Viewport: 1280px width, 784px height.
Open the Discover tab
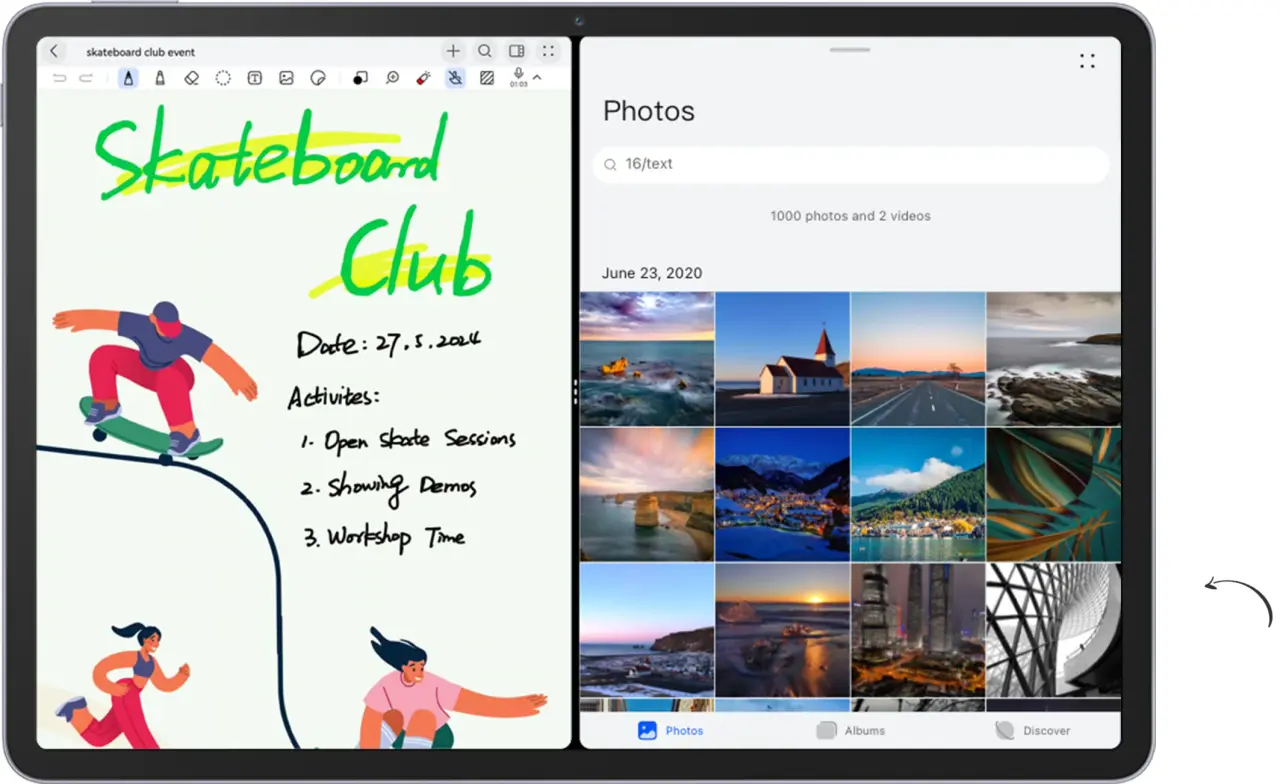click(x=1033, y=731)
